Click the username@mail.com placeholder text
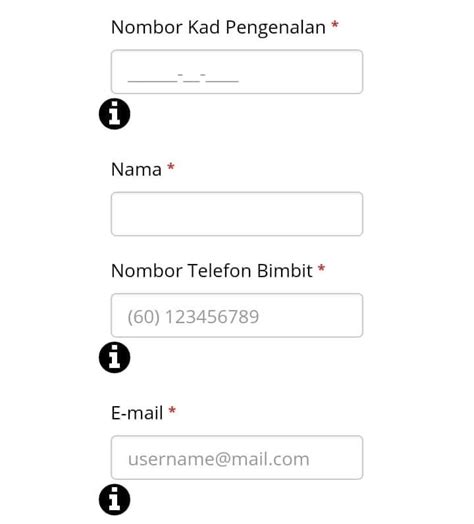This screenshot has width=474, height=524. (219, 459)
